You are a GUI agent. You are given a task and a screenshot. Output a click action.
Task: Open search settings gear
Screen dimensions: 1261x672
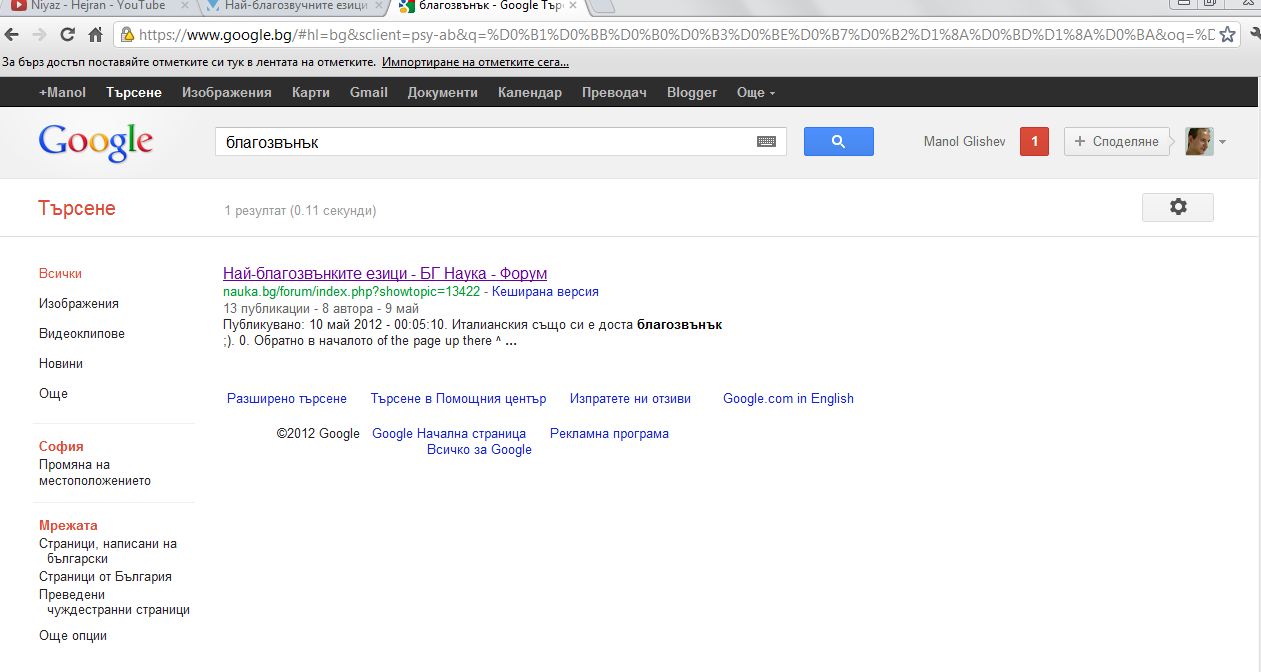point(1177,207)
